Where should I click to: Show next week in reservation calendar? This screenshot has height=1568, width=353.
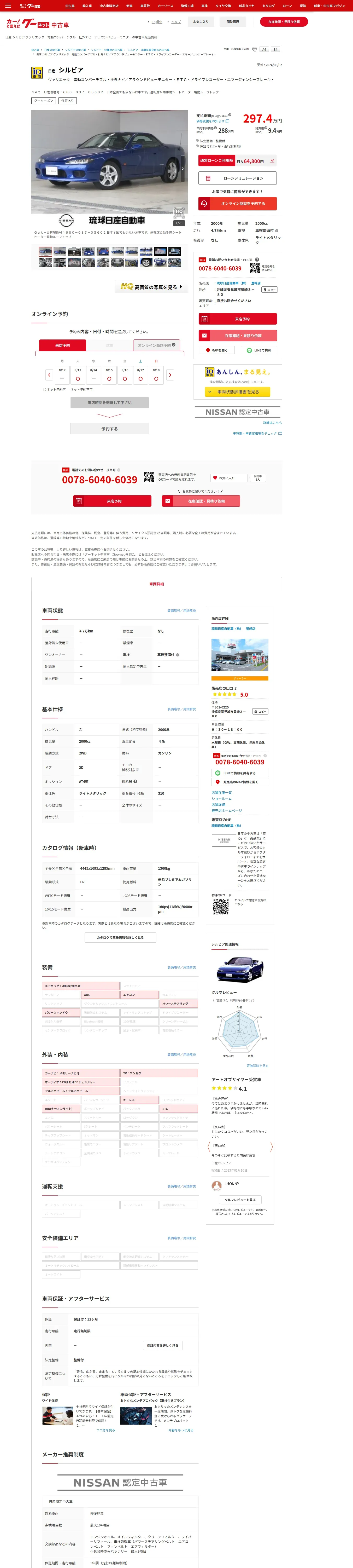click(x=170, y=375)
